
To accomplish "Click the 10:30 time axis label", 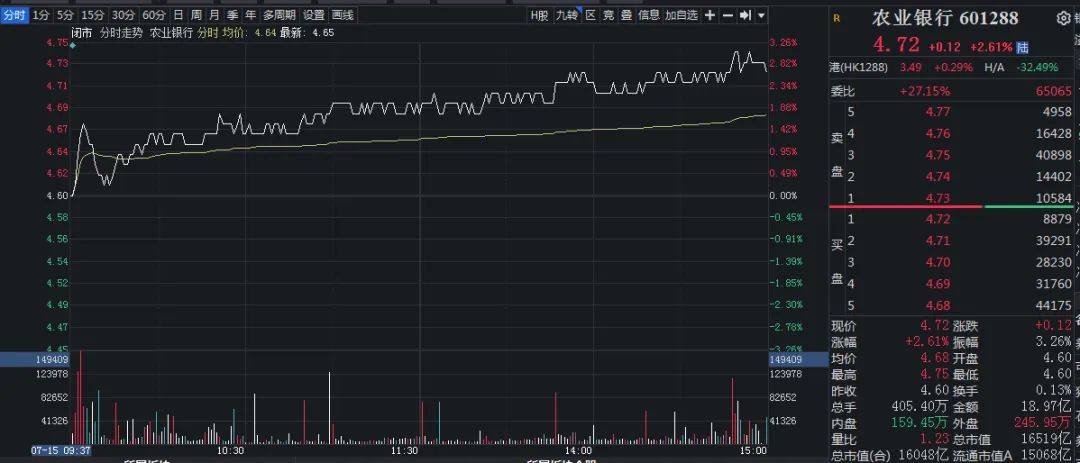I will pos(230,450).
